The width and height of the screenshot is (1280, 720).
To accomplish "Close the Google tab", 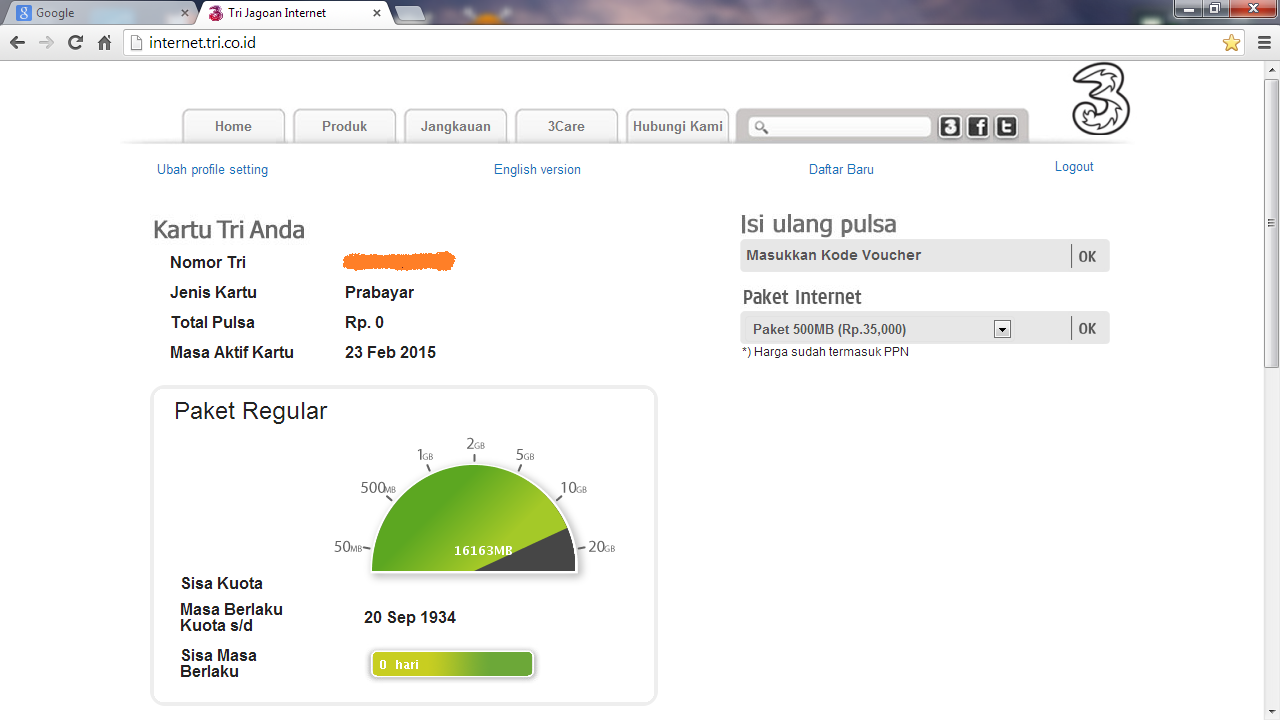I will (184, 13).
